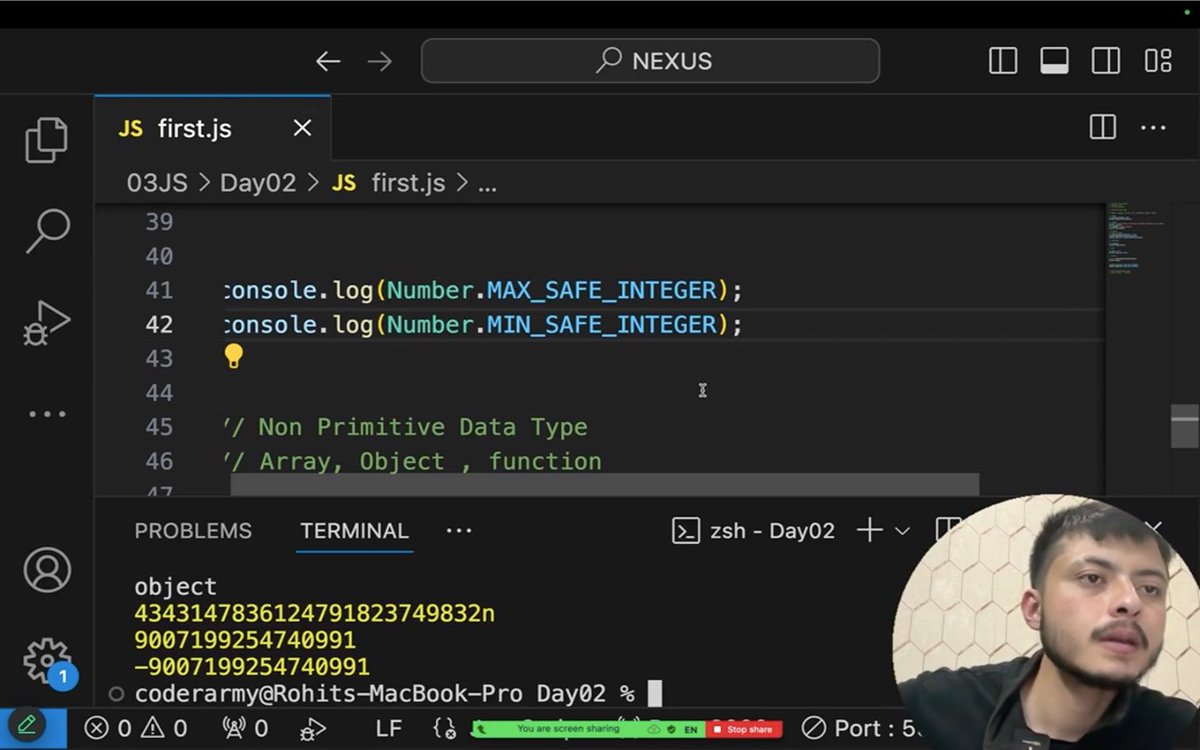
Task: Stop screen sharing with Stop share
Action: (744, 729)
